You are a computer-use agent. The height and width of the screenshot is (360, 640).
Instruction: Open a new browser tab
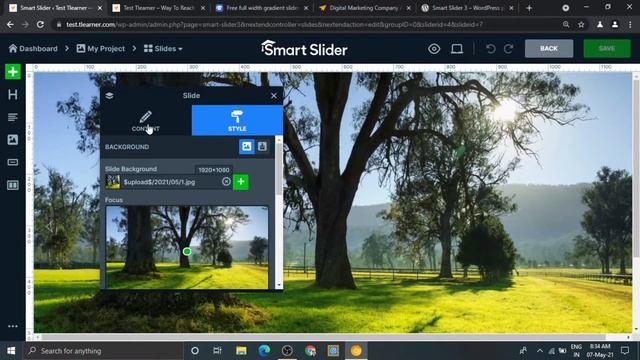click(529, 8)
